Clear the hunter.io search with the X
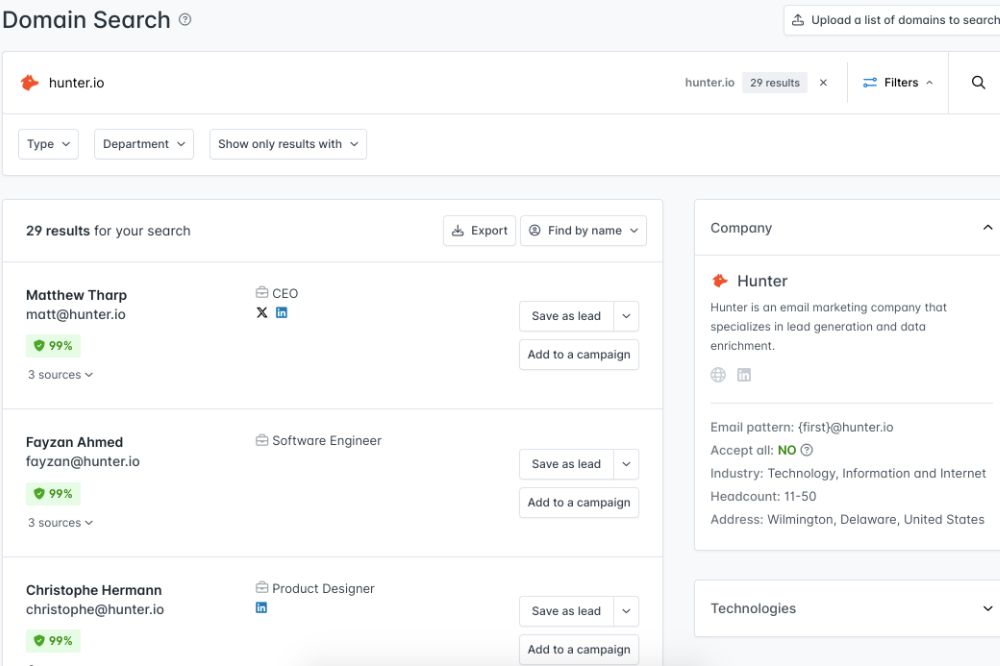Viewport: 1000px width, 666px height. 823,82
